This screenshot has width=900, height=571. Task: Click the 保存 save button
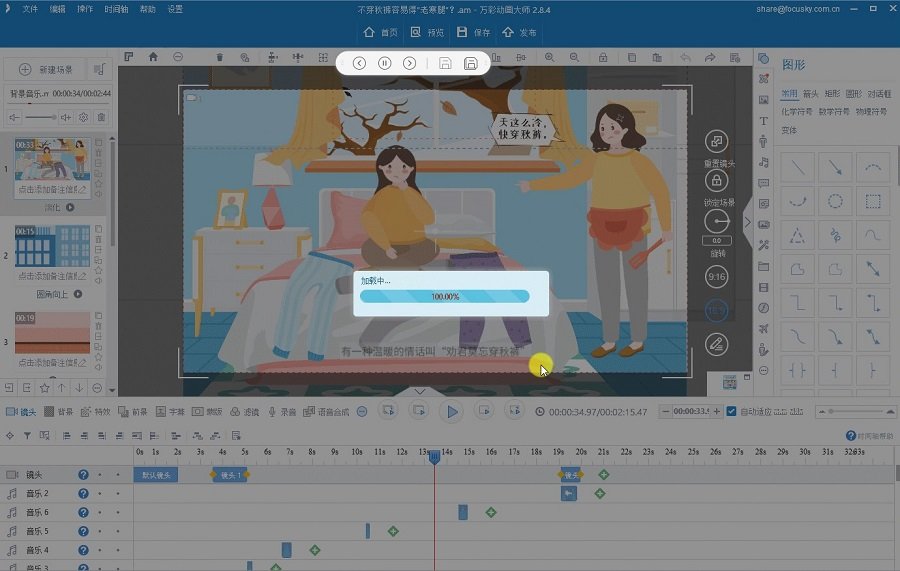pyautogui.click(x=474, y=33)
